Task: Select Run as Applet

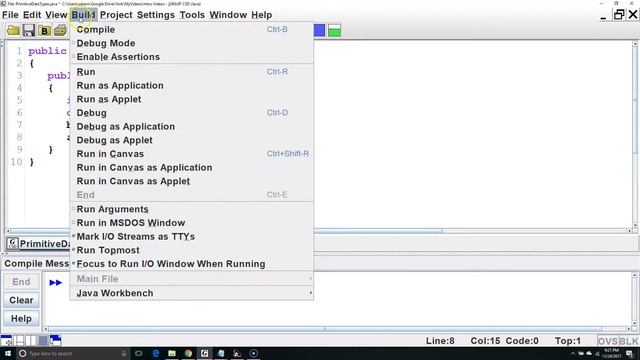Action: [191, 99]
